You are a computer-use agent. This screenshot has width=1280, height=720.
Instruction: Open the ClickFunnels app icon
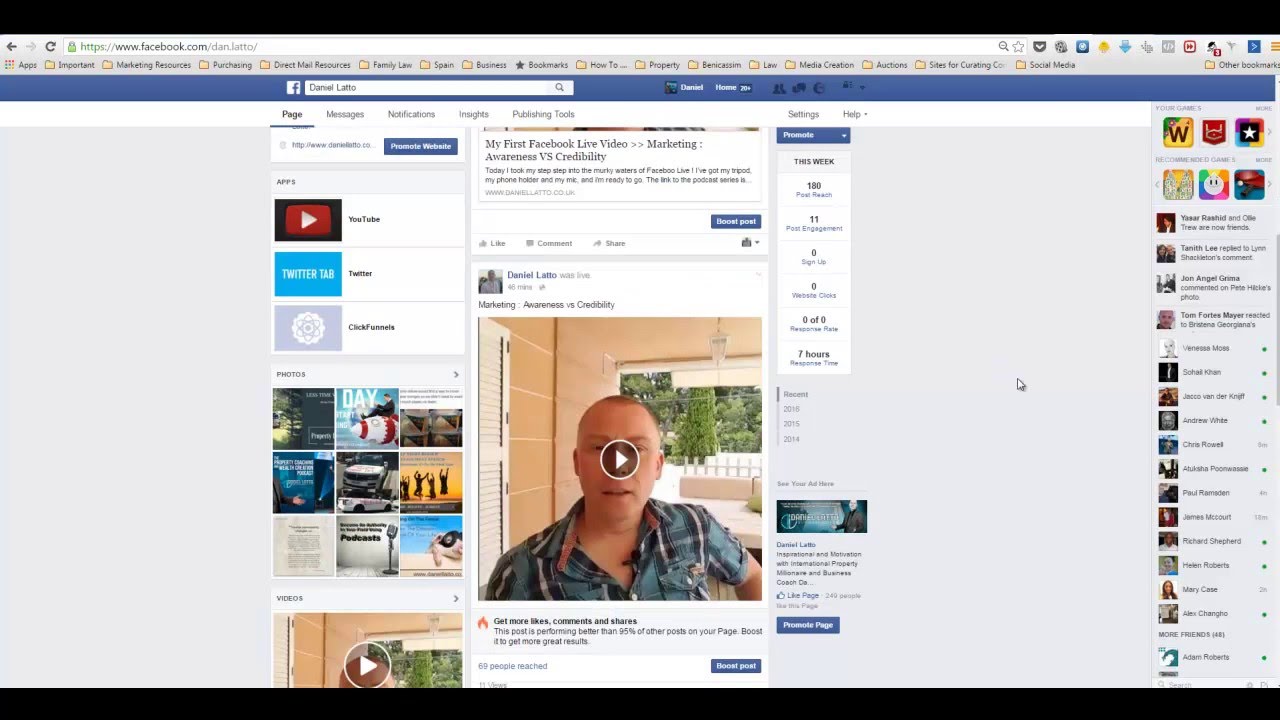point(308,328)
